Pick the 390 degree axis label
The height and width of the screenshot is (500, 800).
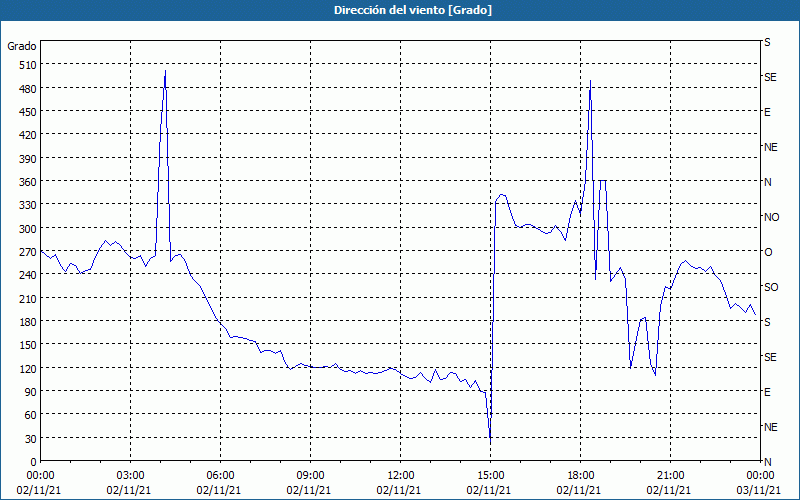tap(28, 159)
